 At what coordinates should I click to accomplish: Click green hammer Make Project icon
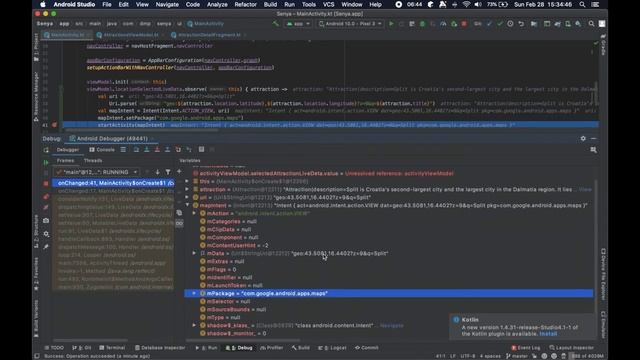coord(276,24)
